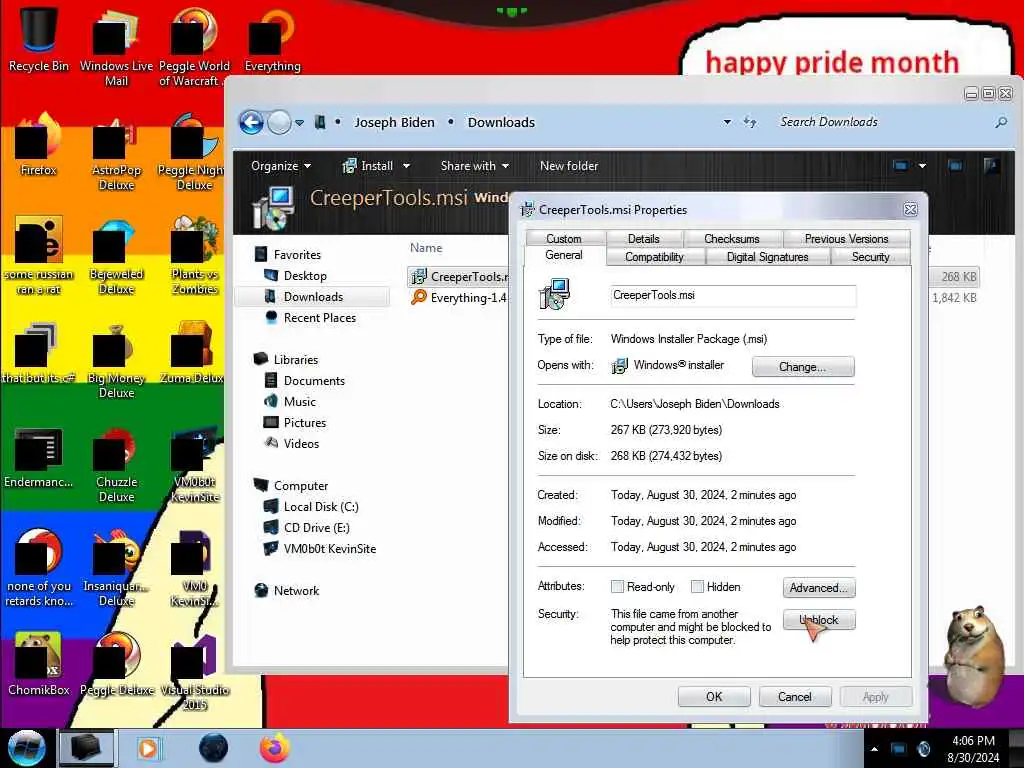This screenshot has width=1024, height=768.
Task: Click the Libraries node
Action: point(295,359)
